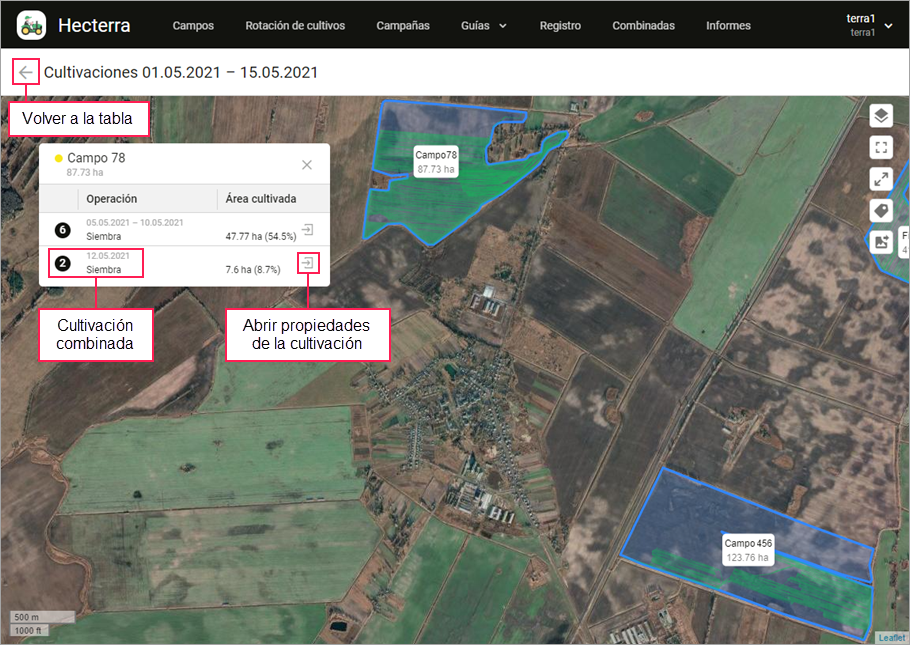Go to the Campos menu
The width and height of the screenshot is (910, 645).
193,26
